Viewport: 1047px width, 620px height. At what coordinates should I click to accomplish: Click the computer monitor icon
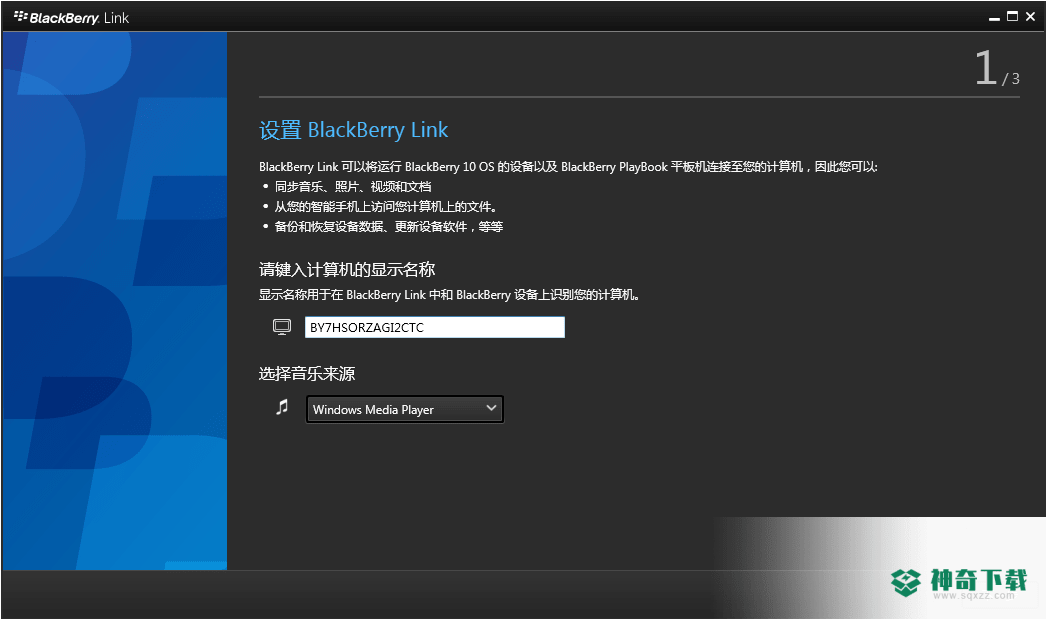pos(282,327)
